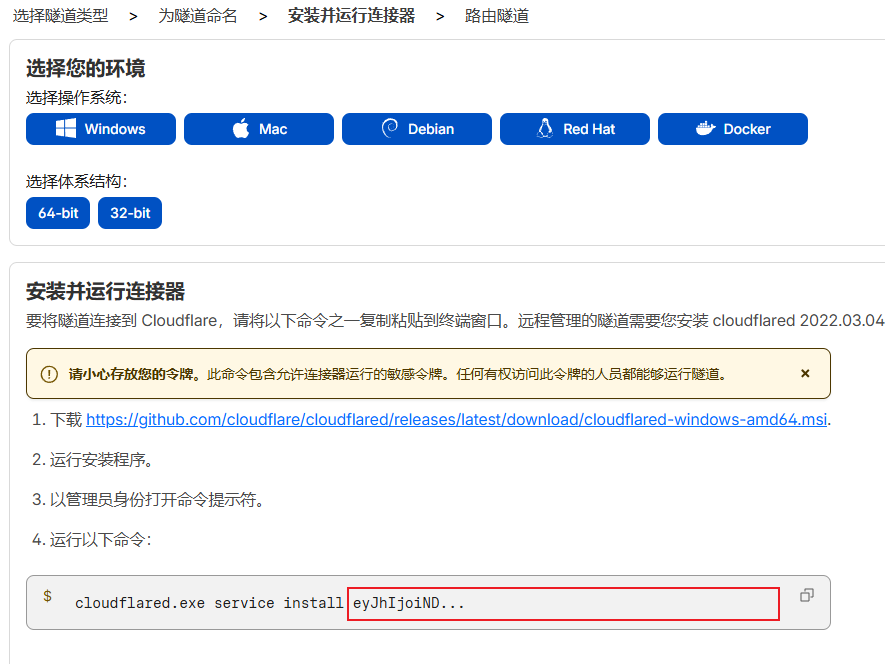Click the warning exclamation icon in banner

coord(49,374)
